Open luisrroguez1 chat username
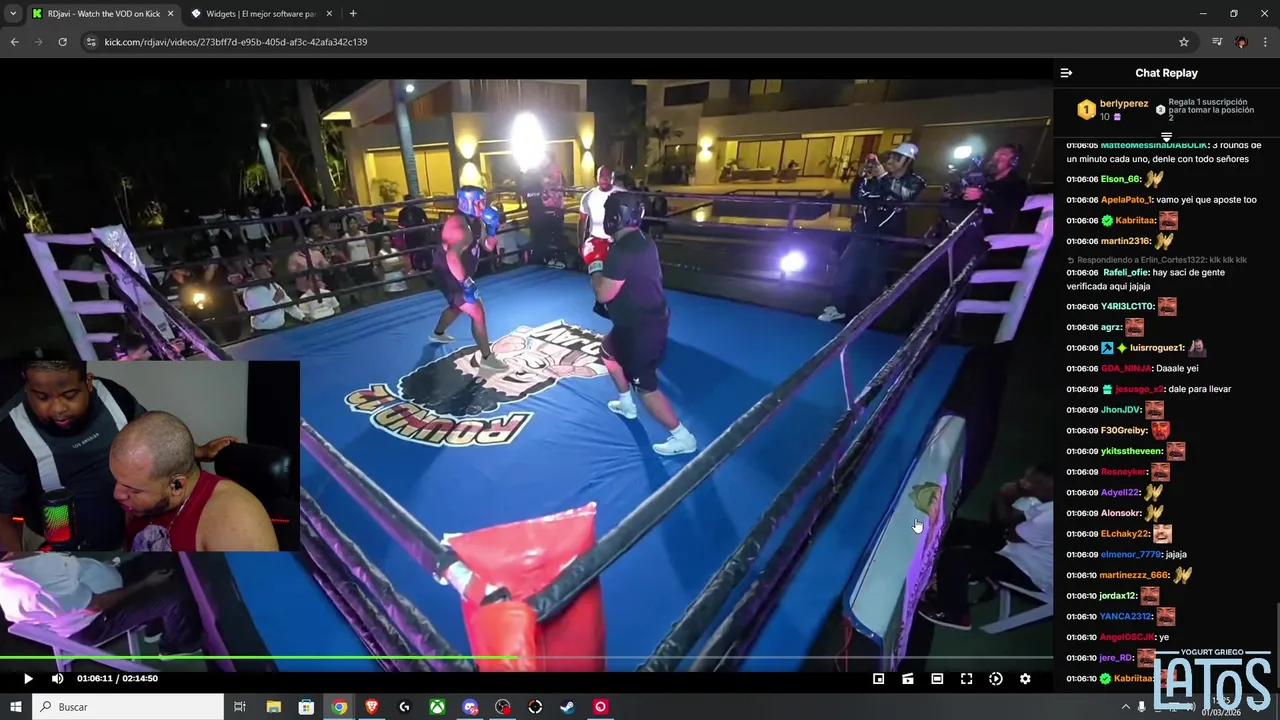 point(1157,348)
